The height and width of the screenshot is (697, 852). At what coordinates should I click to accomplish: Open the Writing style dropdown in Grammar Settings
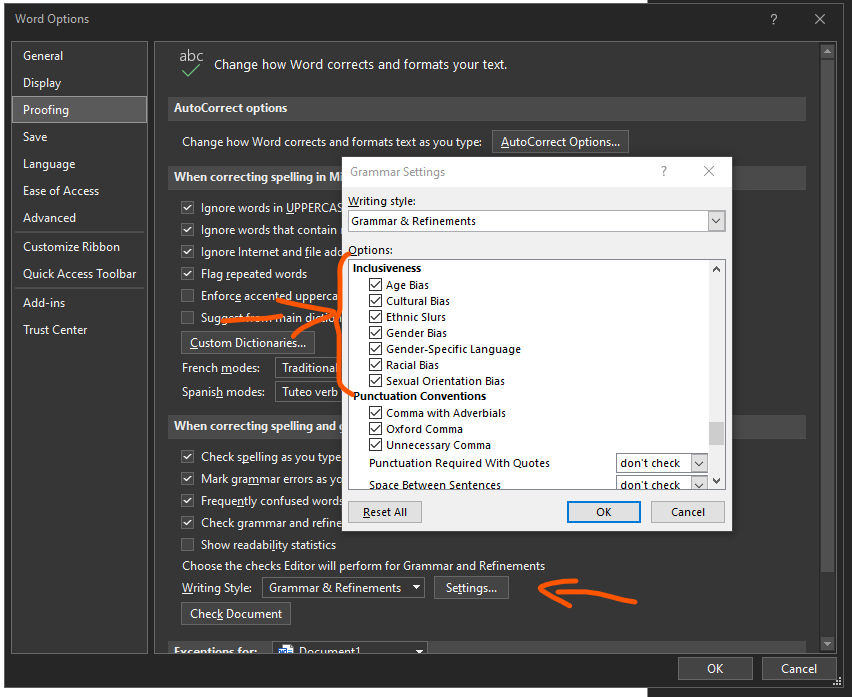[x=716, y=220]
